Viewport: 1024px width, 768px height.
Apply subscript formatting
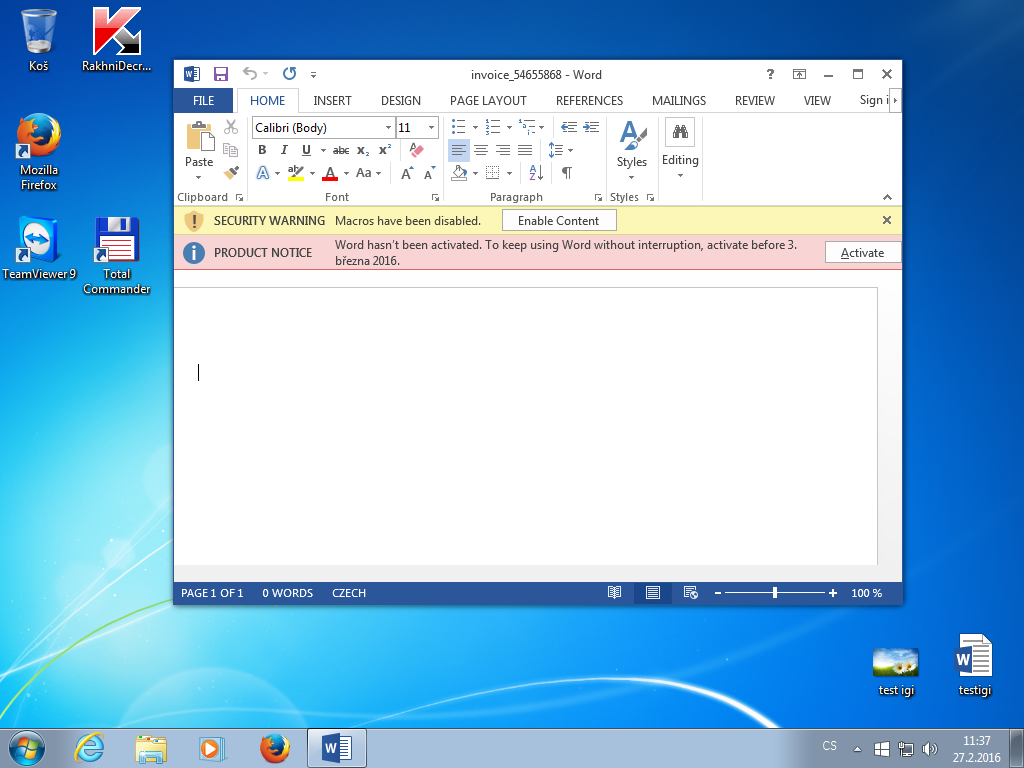(x=363, y=150)
